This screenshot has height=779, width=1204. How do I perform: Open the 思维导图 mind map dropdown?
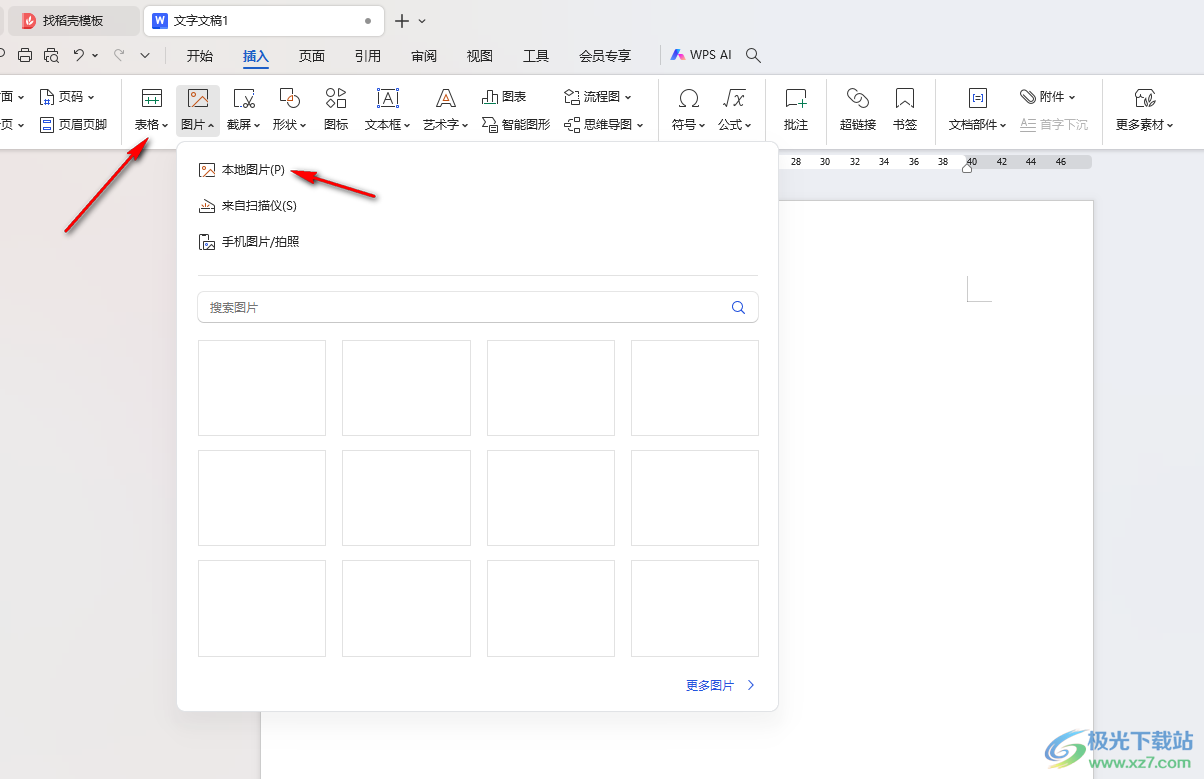click(x=604, y=125)
